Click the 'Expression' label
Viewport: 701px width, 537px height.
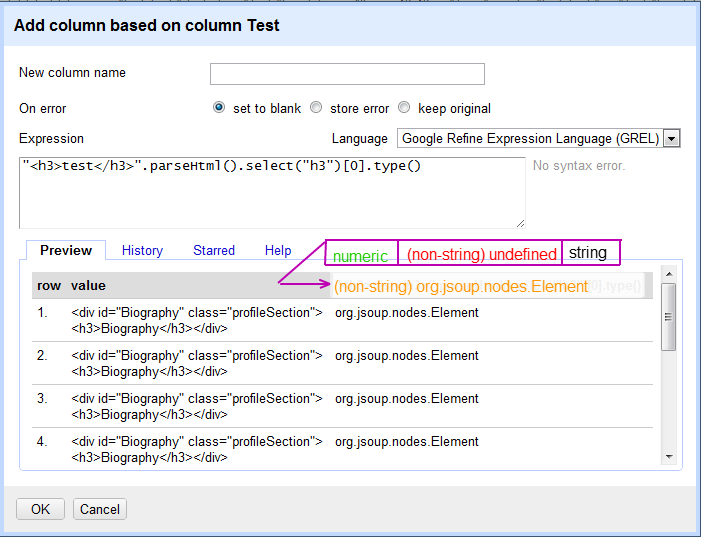51,139
